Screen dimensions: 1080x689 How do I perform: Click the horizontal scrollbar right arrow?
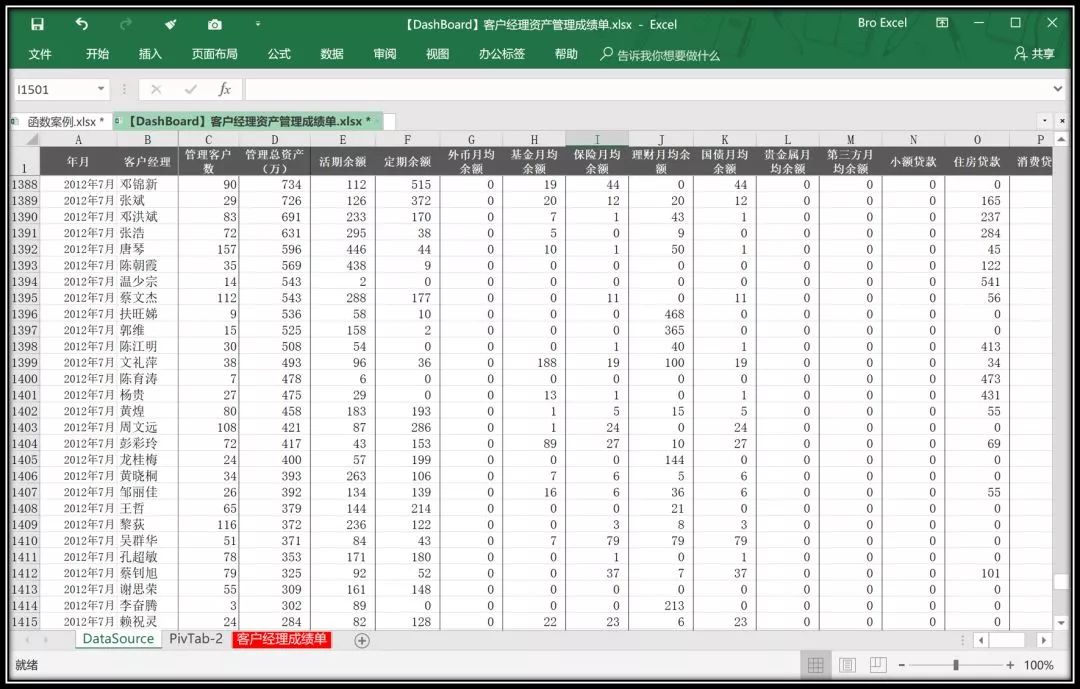click(x=1044, y=640)
